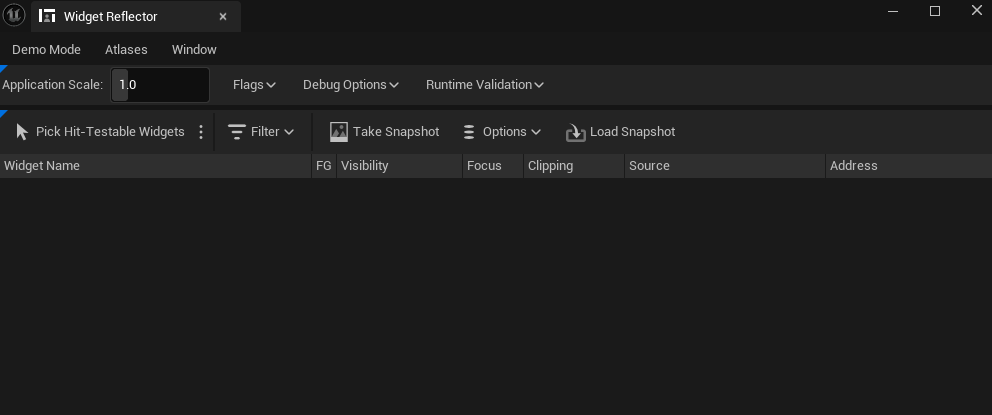Click Load Snapshot button

tap(620, 132)
